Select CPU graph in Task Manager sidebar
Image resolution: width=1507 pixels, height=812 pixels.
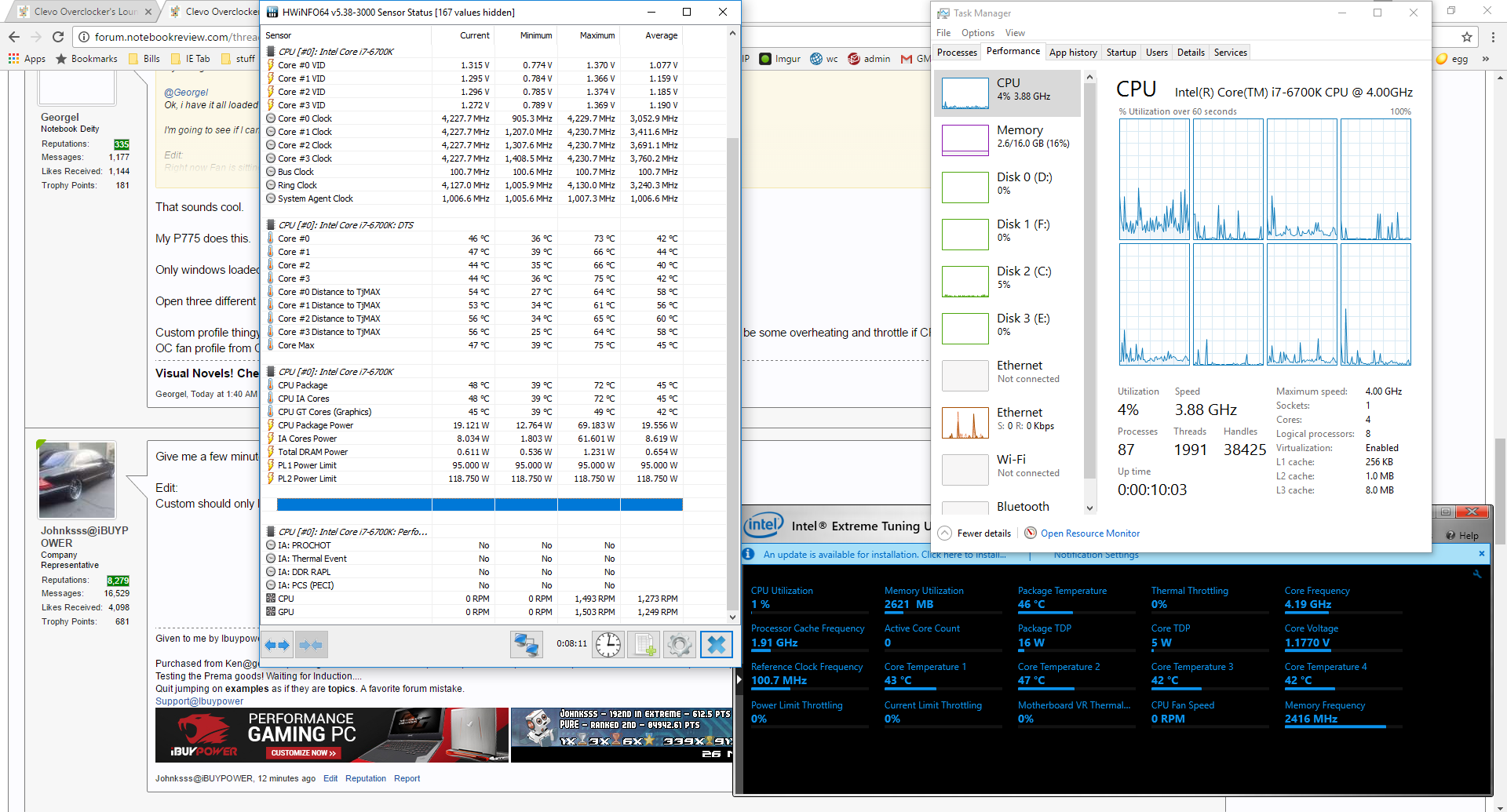pyautogui.click(x=1008, y=93)
